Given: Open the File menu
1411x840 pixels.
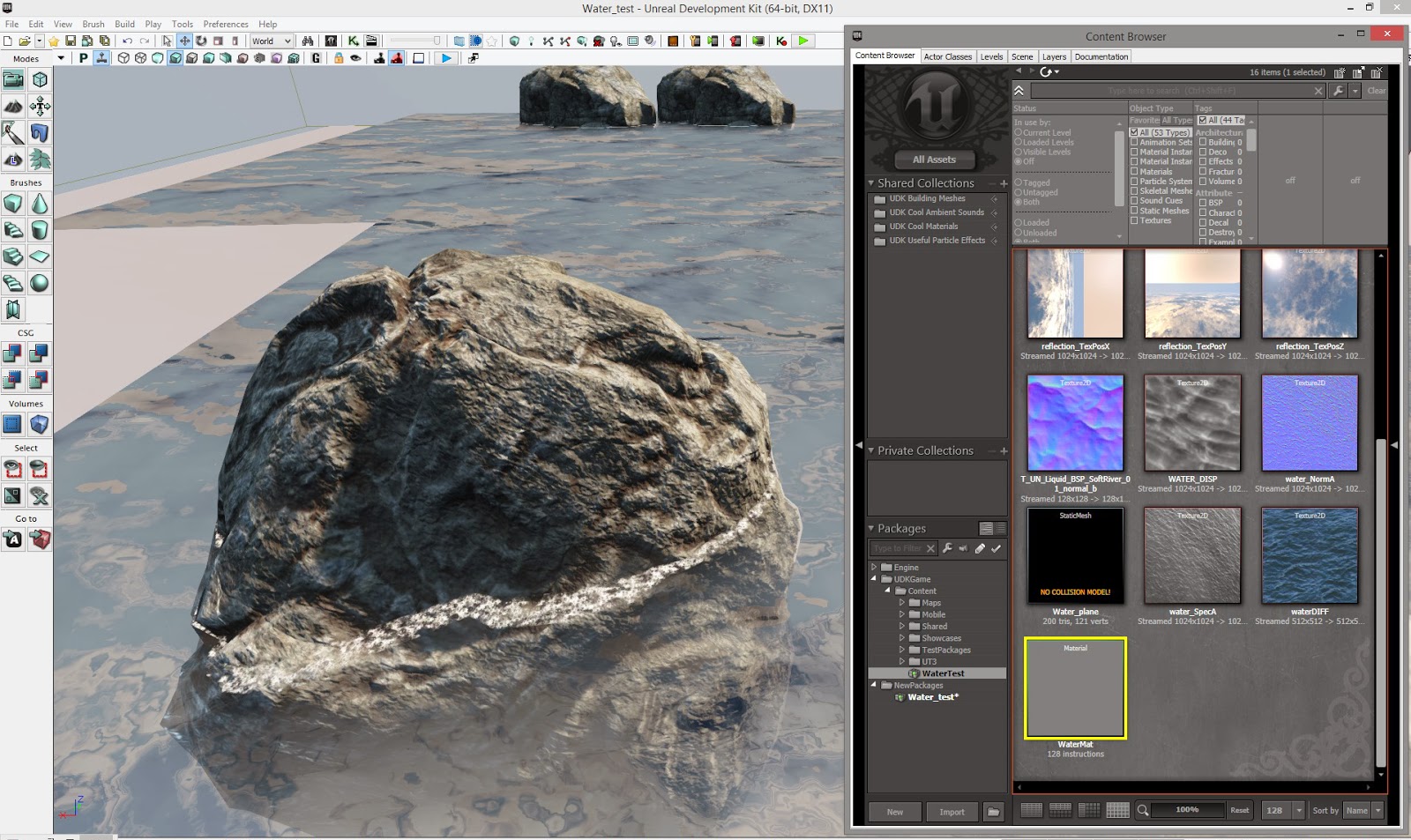Looking at the screenshot, I should click(12, 24).
